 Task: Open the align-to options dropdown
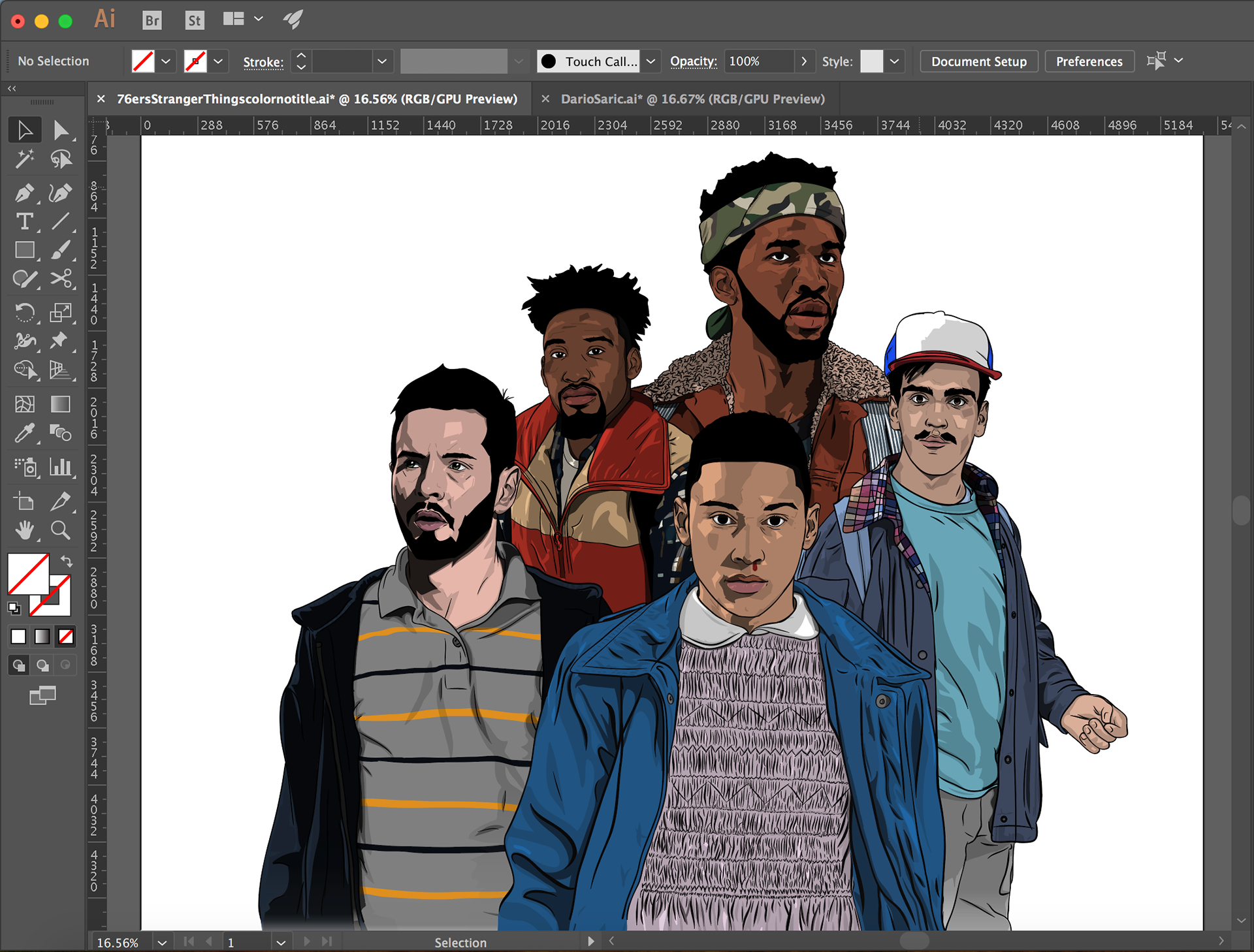pos(1178,61)
